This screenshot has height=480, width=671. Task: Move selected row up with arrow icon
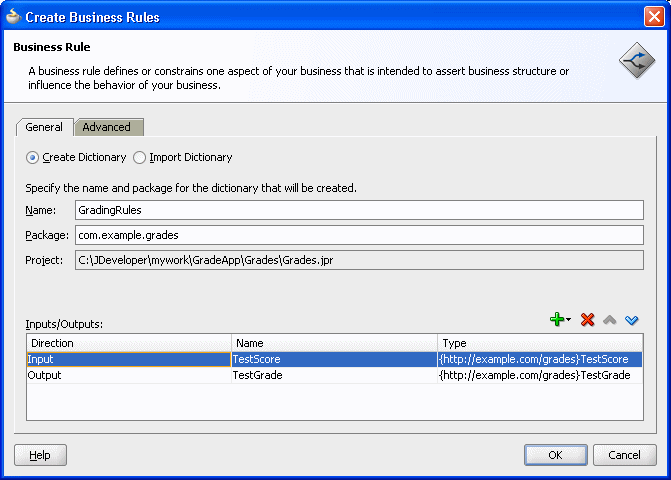(x=610, y=320)
